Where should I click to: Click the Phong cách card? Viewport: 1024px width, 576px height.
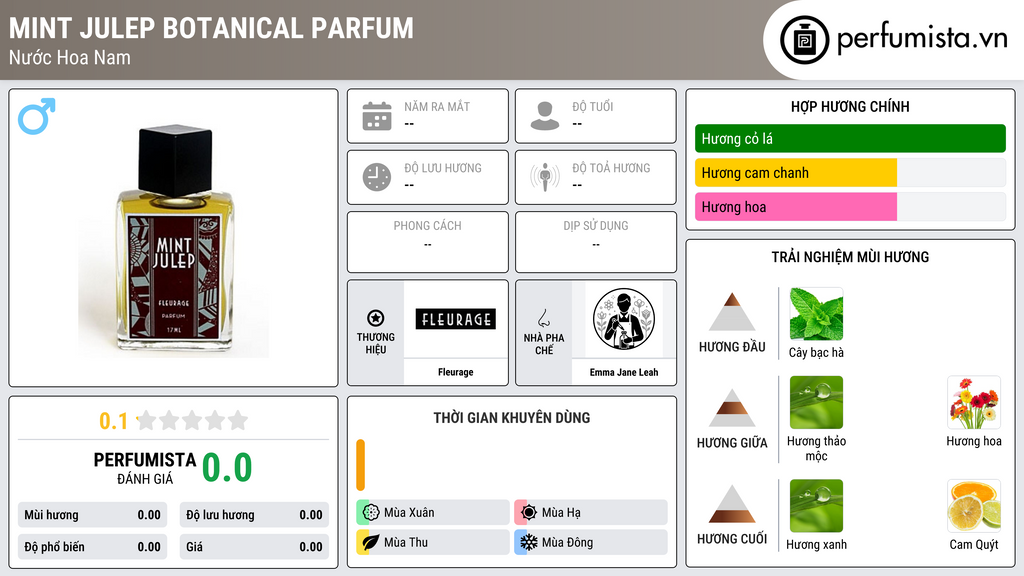428,242
